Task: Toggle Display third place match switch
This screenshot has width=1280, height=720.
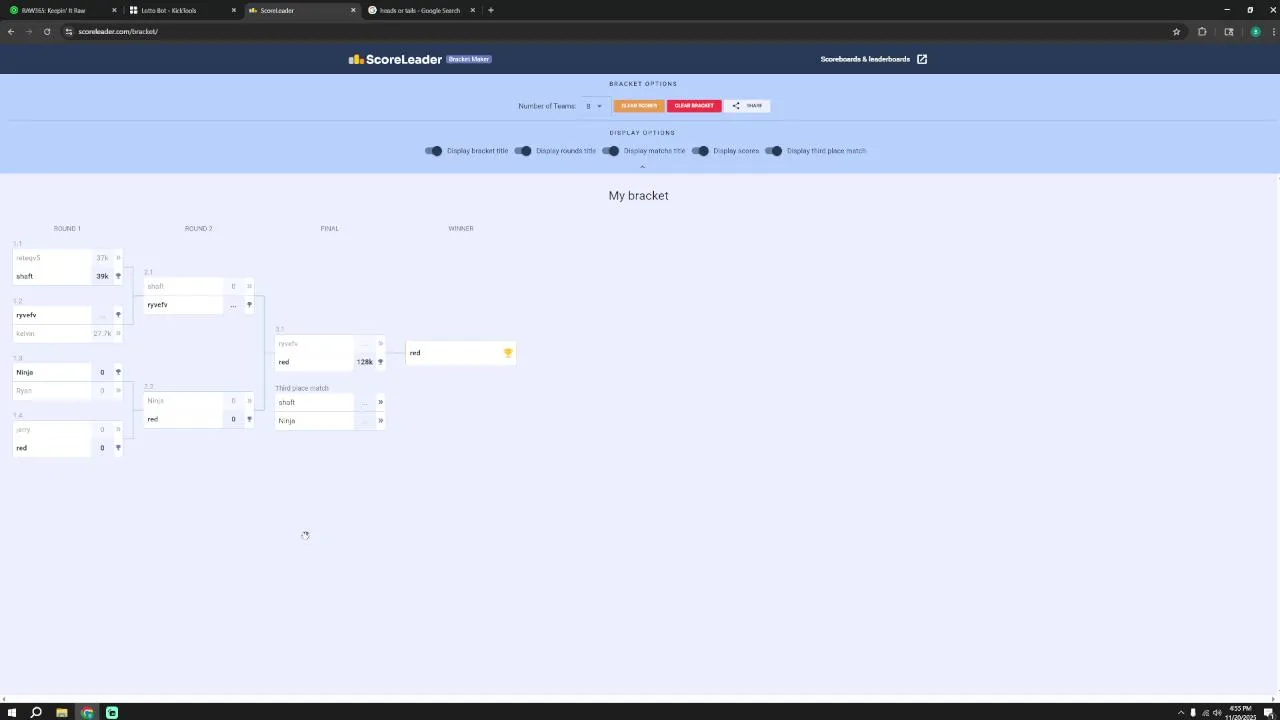Action: point(774,151)
